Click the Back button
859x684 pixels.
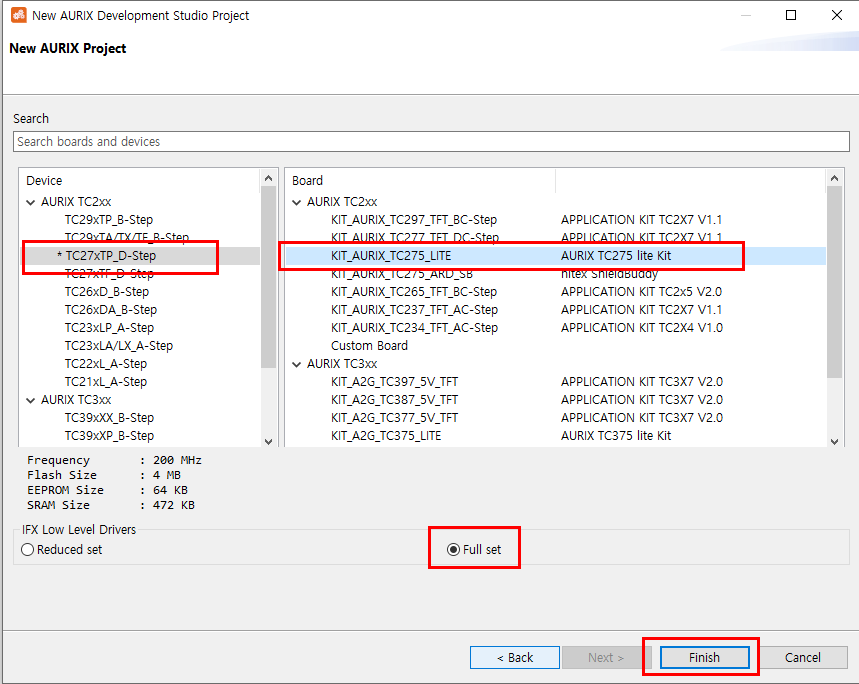[515, 657]
